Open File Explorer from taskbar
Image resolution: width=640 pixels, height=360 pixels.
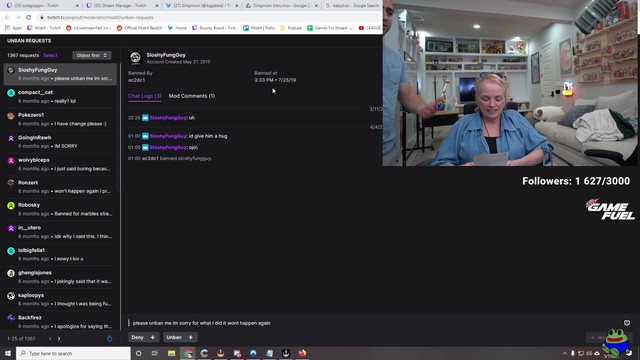pyautogui.click(x=171, y=353)
